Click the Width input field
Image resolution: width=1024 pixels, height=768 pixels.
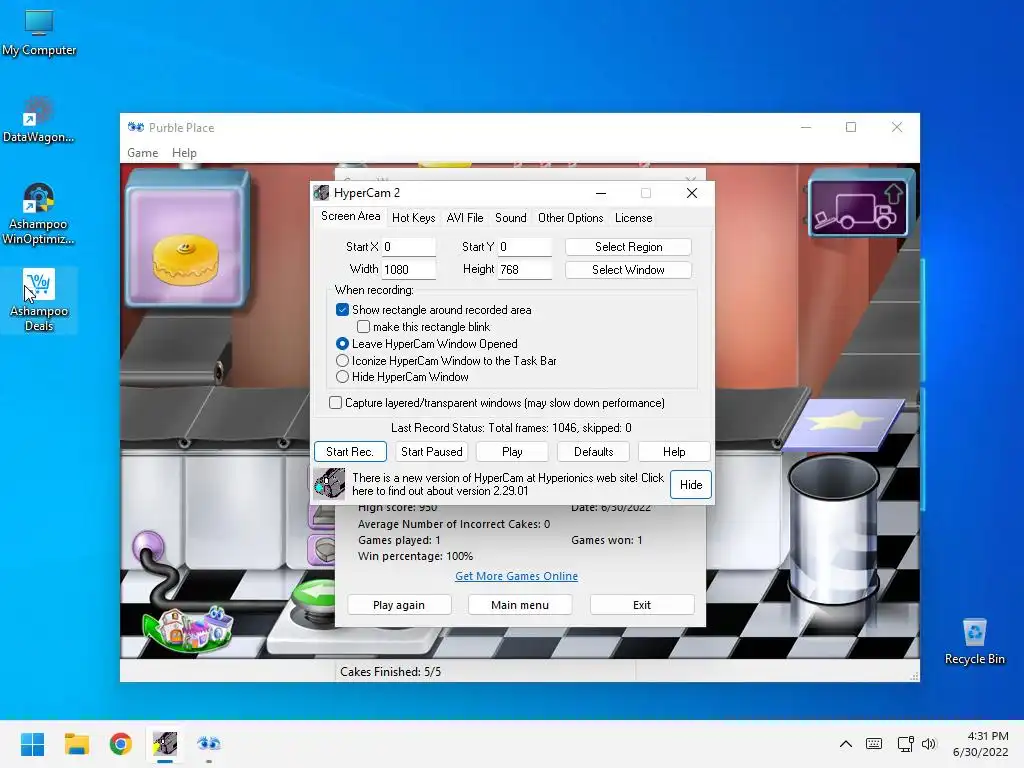tap(409, 270)
